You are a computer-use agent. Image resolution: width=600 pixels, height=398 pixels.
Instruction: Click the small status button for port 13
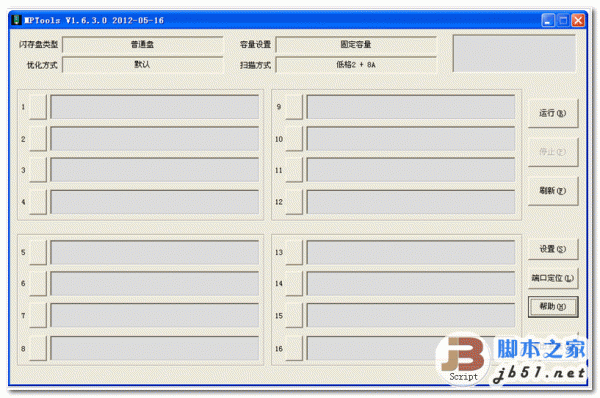(x=294, y=252)
